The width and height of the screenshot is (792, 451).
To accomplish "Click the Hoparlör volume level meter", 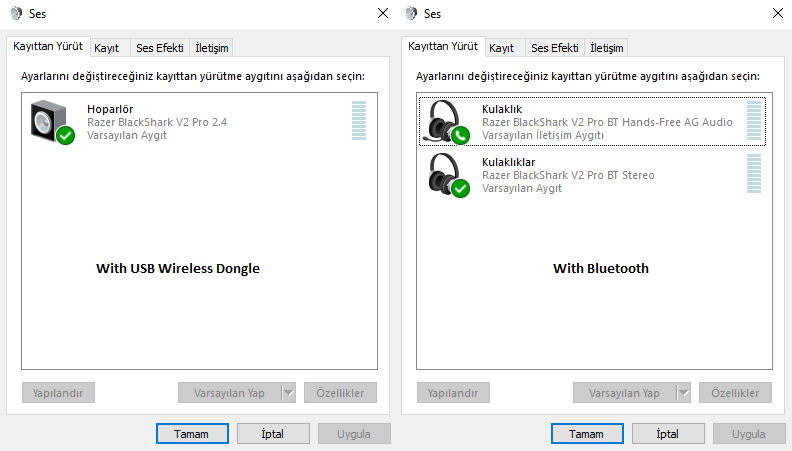I will (359, 120).
